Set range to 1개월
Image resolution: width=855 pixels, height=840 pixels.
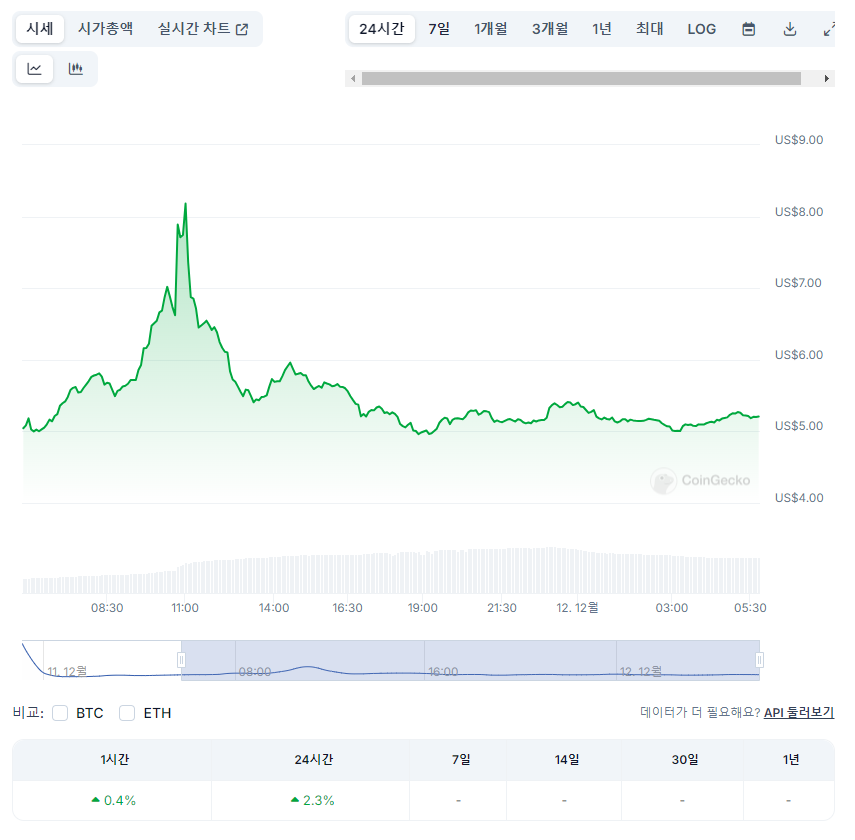pos(490,29)
